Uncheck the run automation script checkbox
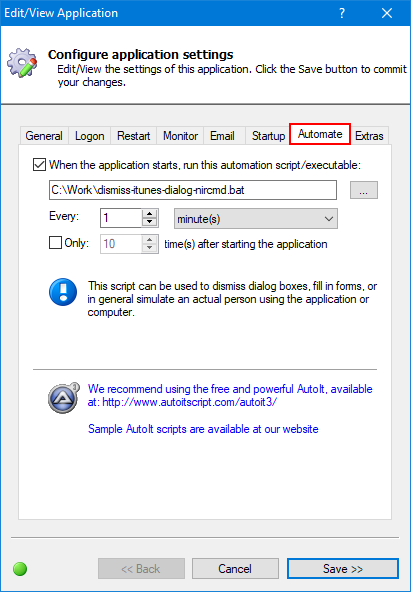Viewport: 411px width, 592px height. (x=39, y=165)
